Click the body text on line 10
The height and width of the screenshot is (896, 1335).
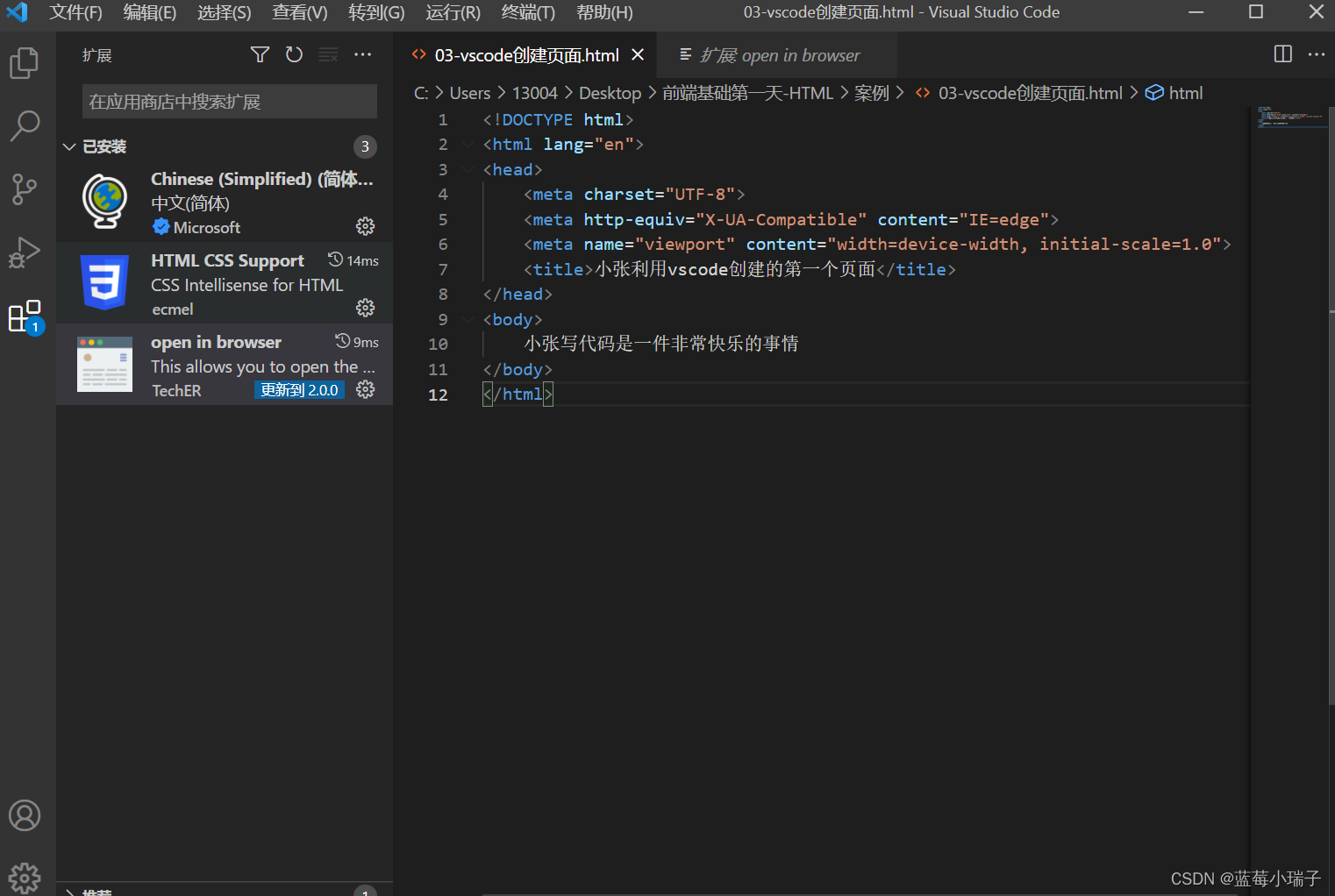[661, 344]
